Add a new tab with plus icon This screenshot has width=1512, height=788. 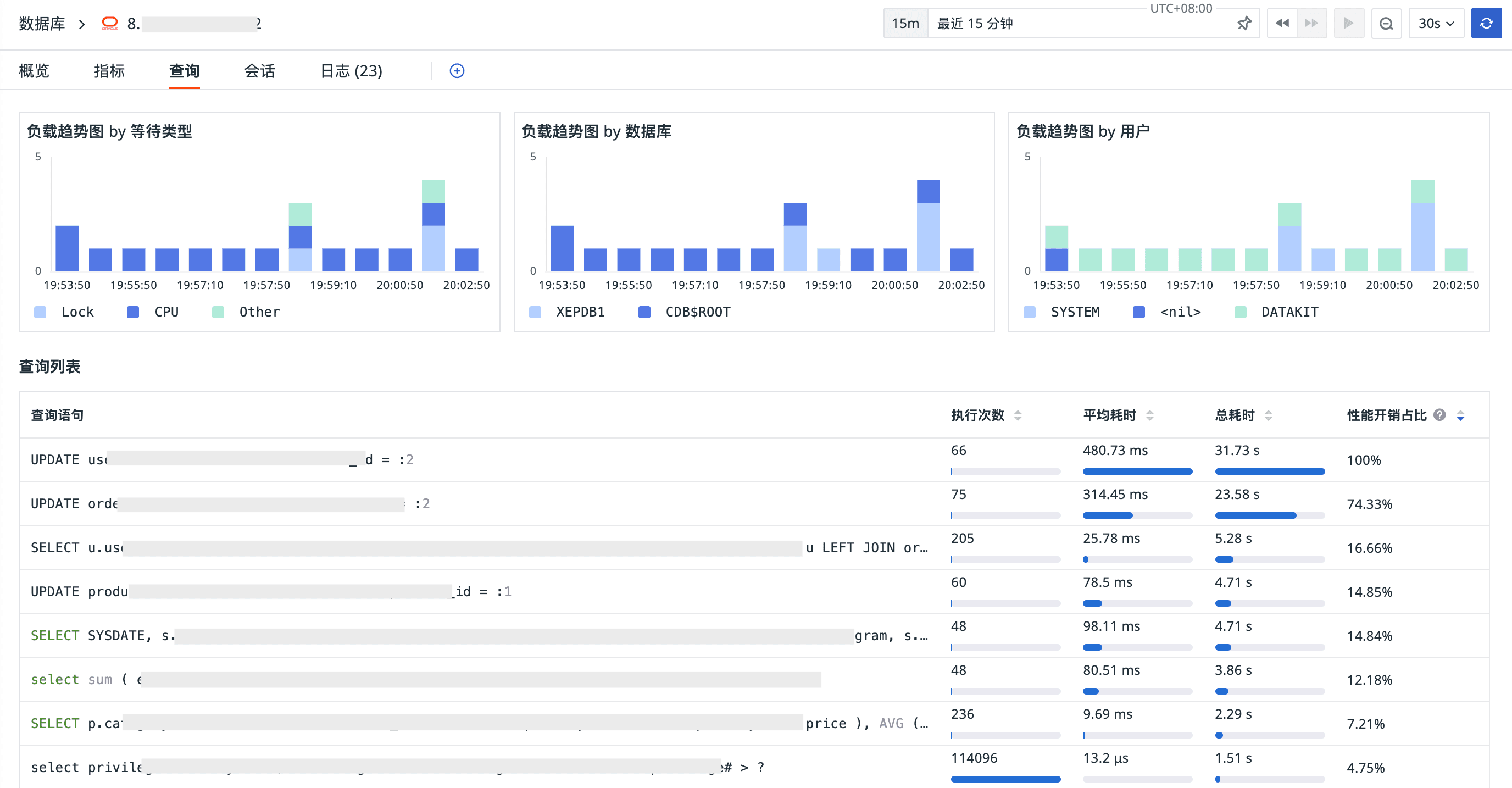(457, 71)
